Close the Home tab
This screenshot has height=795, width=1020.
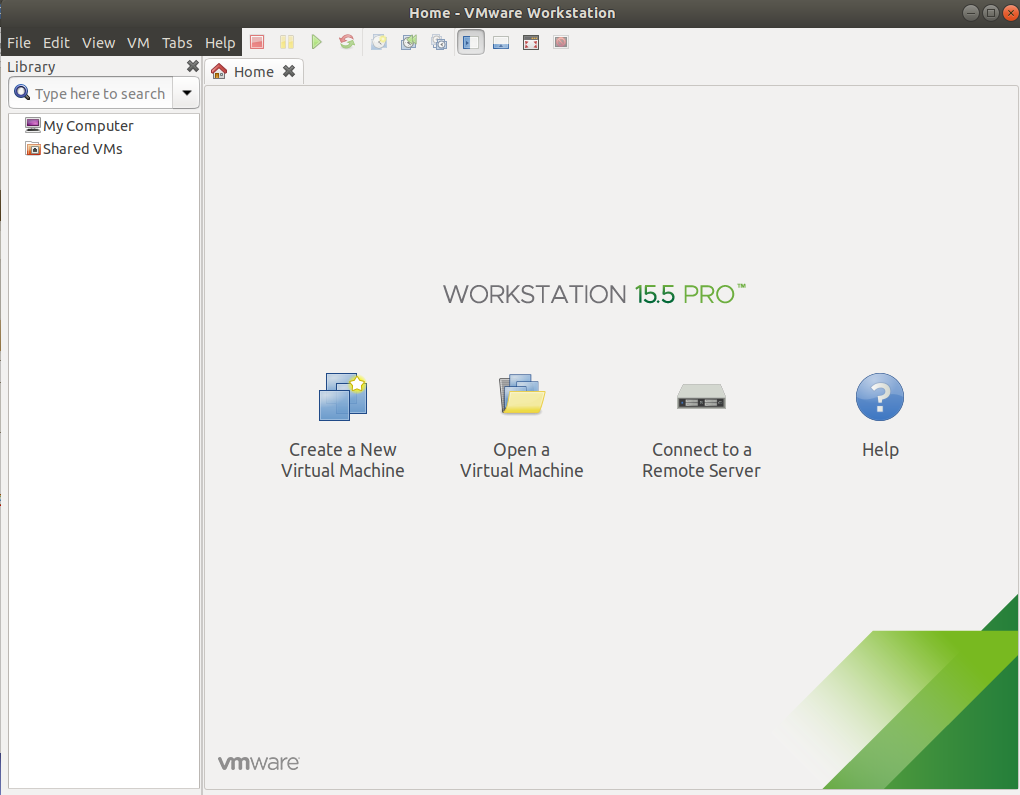click(x=289, y=71)
